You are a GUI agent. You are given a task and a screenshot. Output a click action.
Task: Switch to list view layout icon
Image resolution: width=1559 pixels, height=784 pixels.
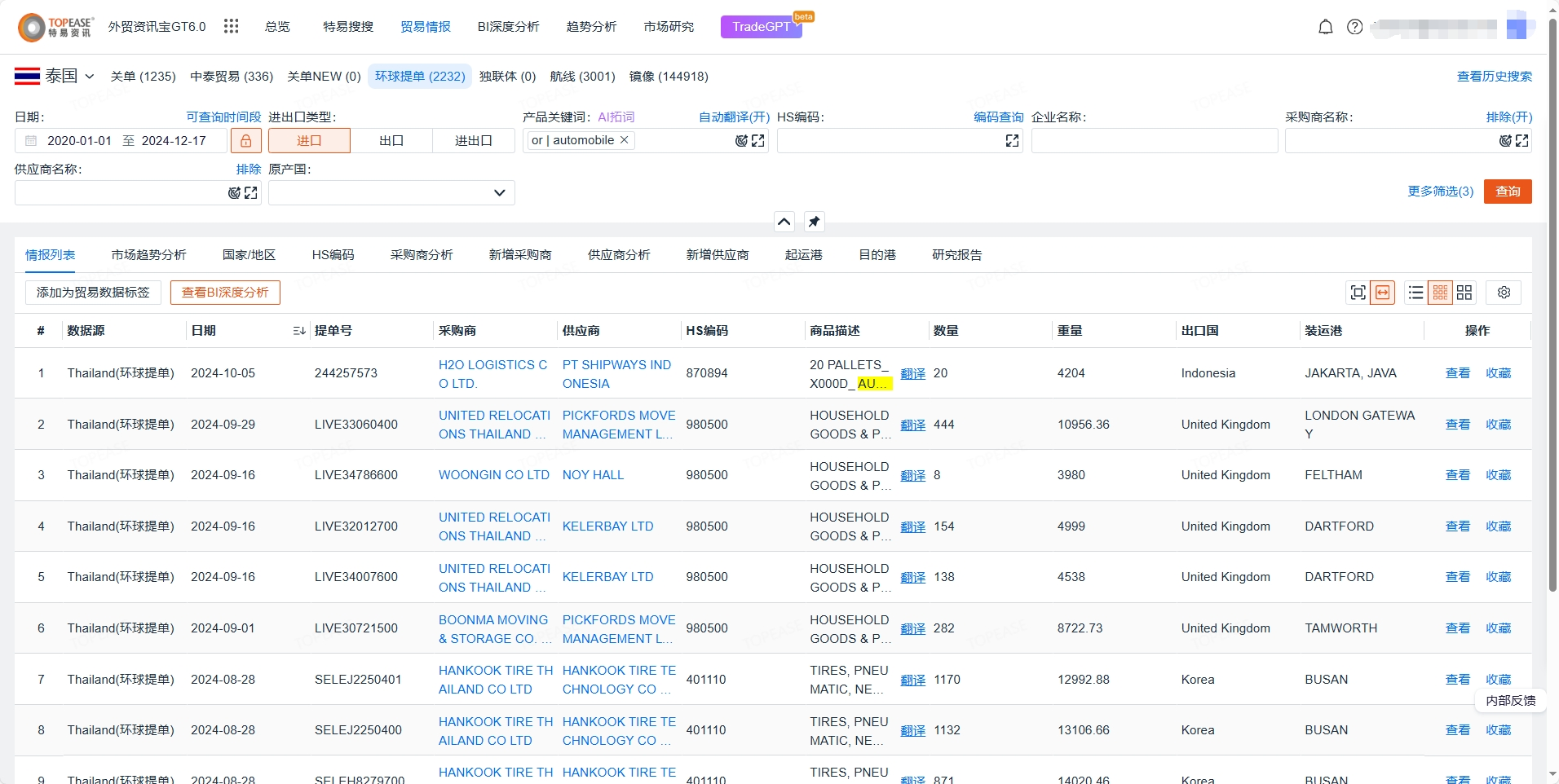(x=1415, y=293)
